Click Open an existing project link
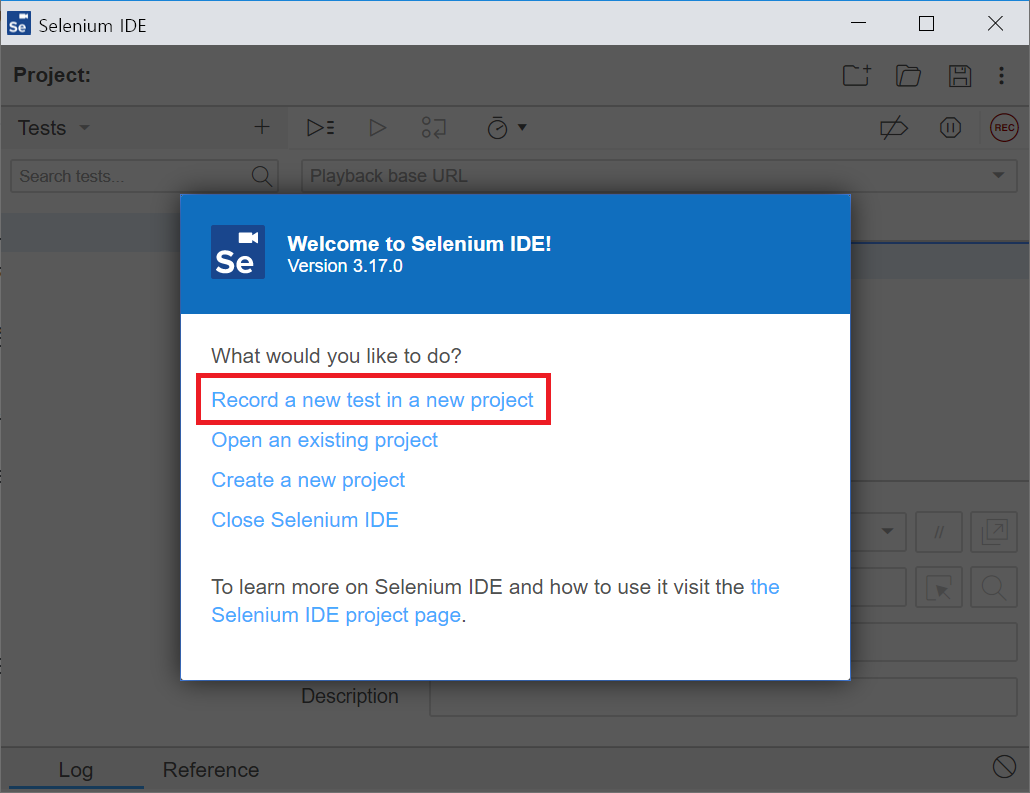Viewport: 1030px width, 793px height. pos(324,440)
